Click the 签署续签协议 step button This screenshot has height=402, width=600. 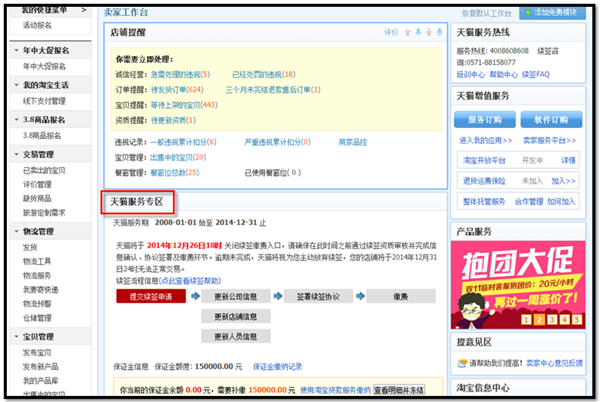point(318,296)
